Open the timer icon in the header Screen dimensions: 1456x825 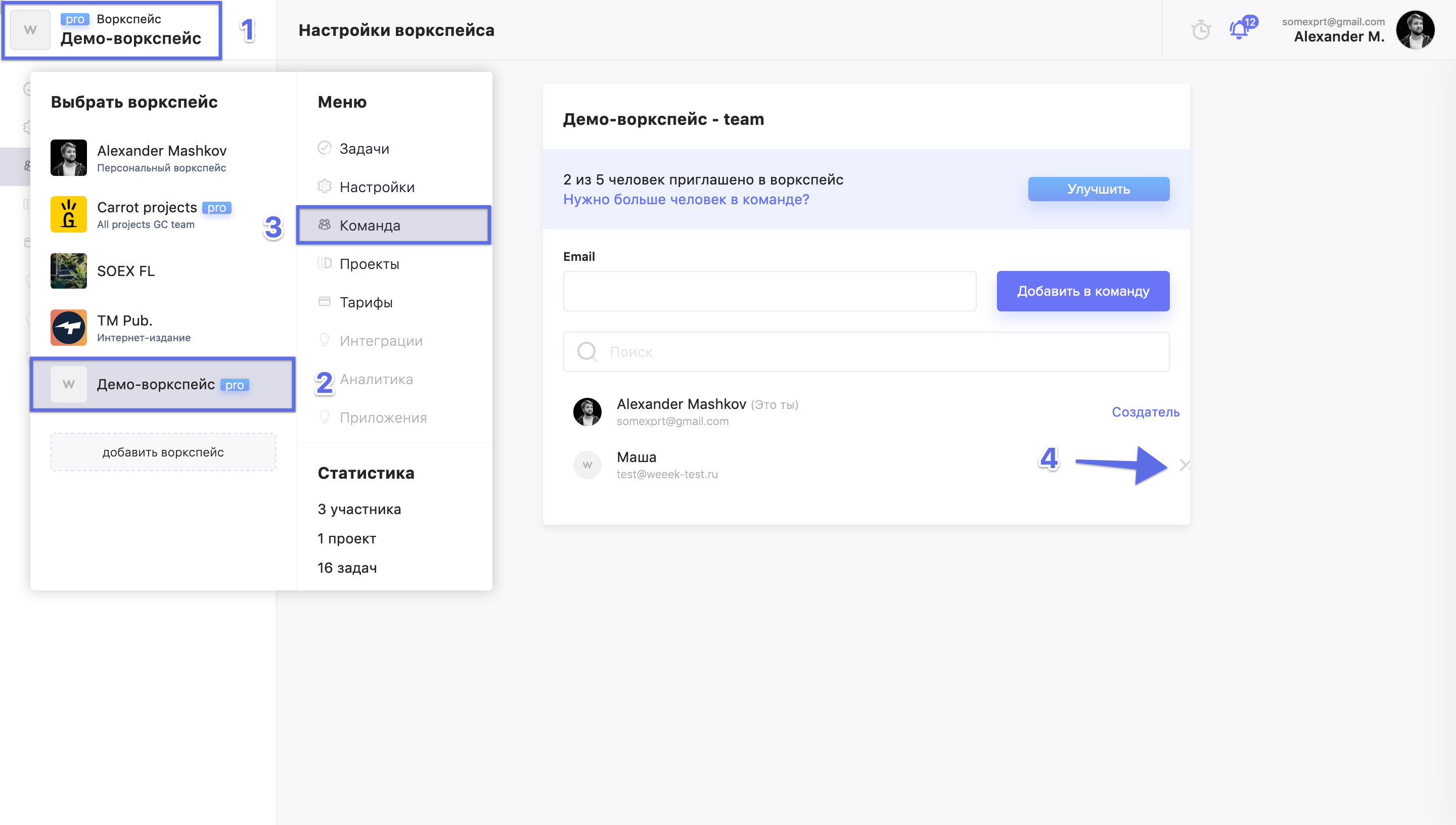(x=1201, y=30)
